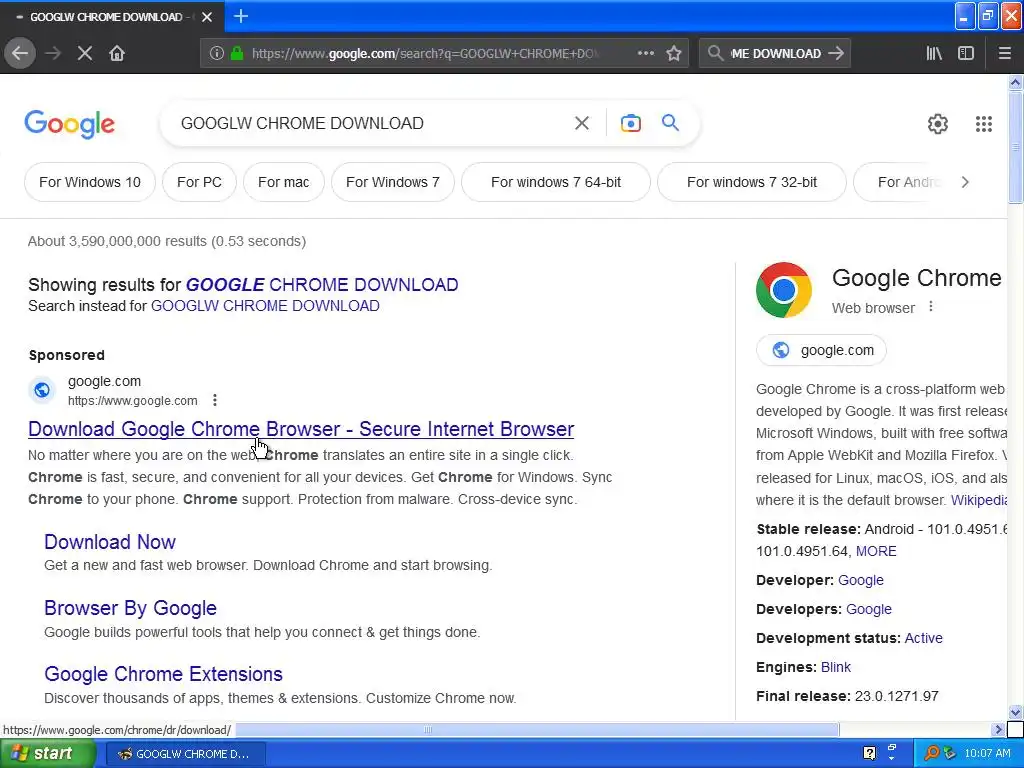Select the For Windows 7 filter chip
The width and height of the screenshot is (1024, 768).
(392, 182)
